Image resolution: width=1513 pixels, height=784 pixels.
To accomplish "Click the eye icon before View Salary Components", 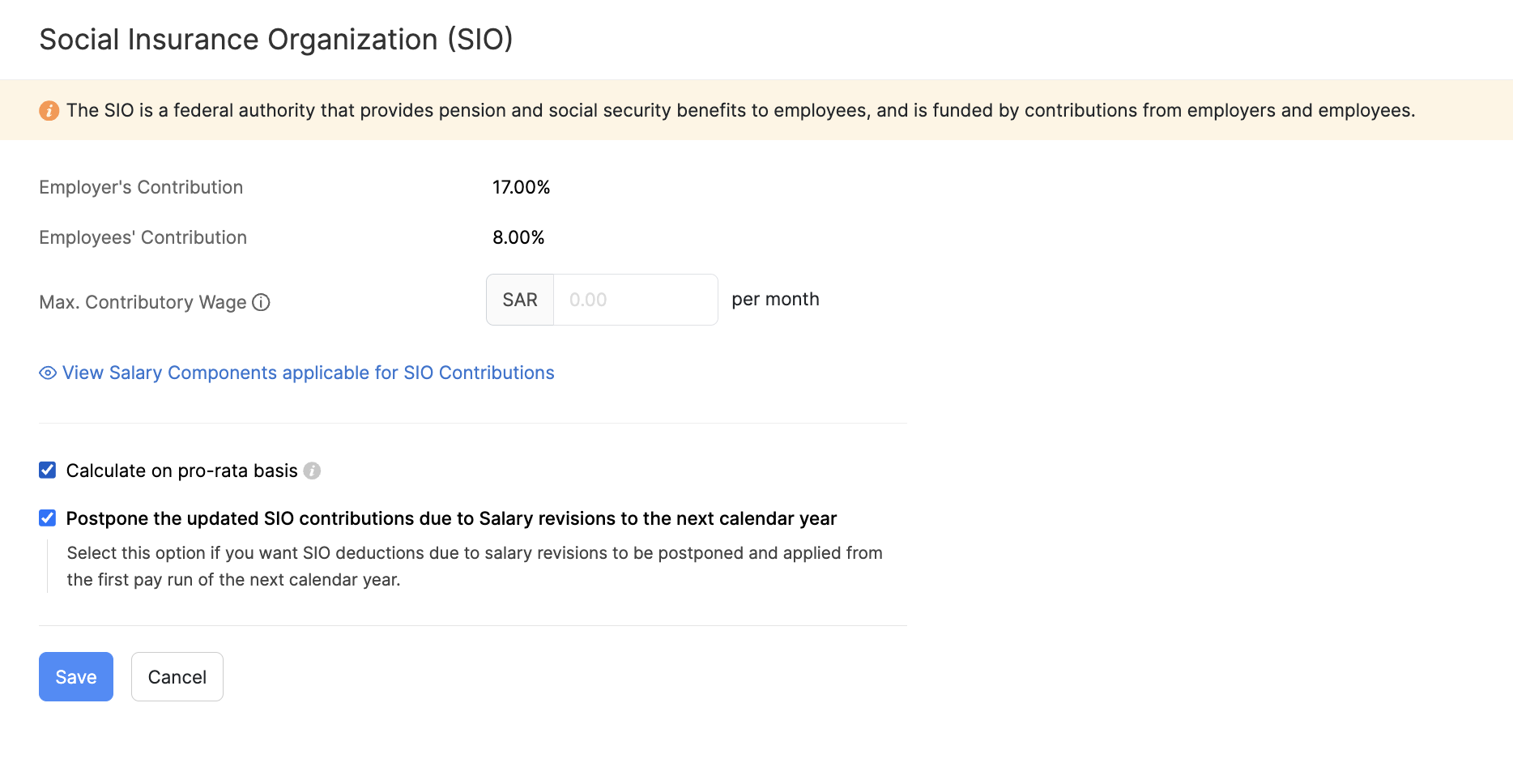I will (x=48, y=373).
